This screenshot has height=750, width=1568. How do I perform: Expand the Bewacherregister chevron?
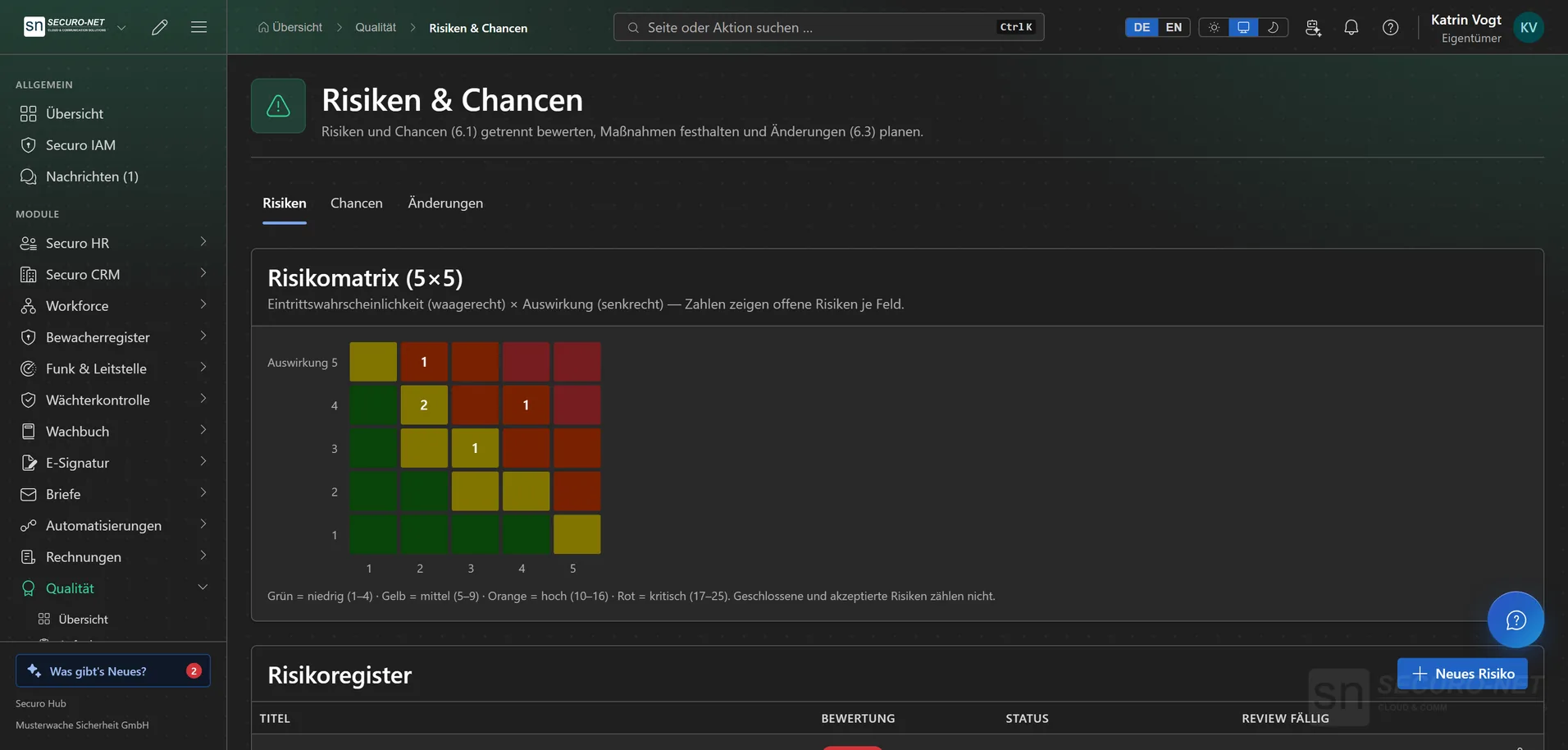203,336
